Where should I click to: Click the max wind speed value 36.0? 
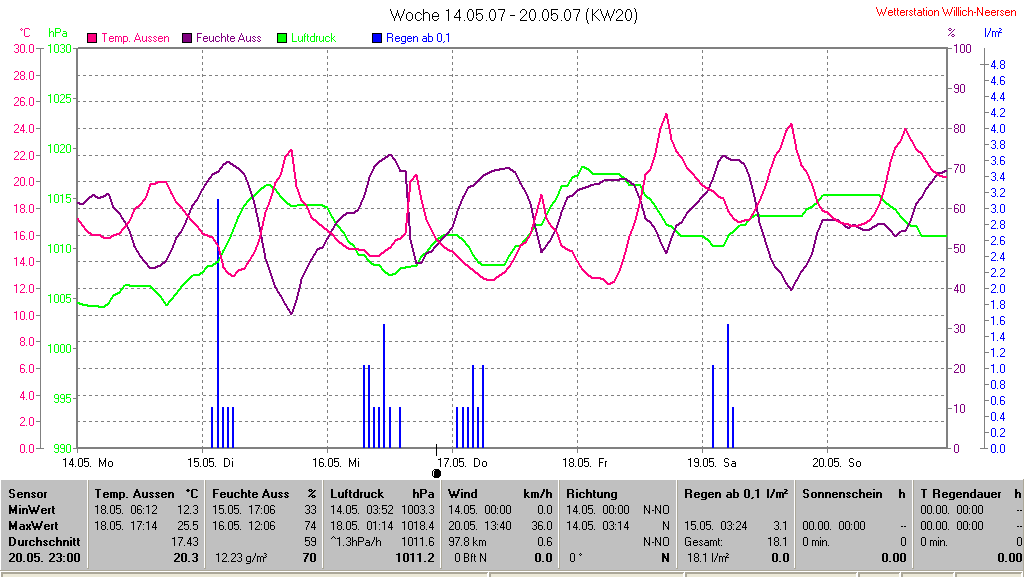pos(542,525)
